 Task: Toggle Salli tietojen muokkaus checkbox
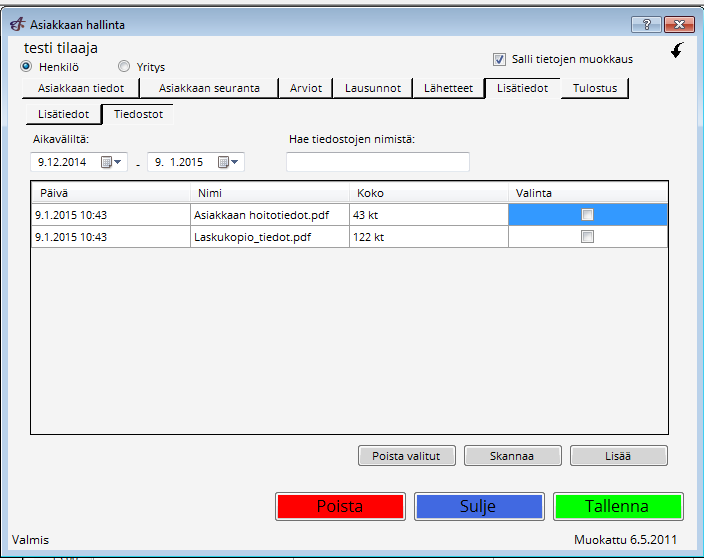(x=500, y=59)
